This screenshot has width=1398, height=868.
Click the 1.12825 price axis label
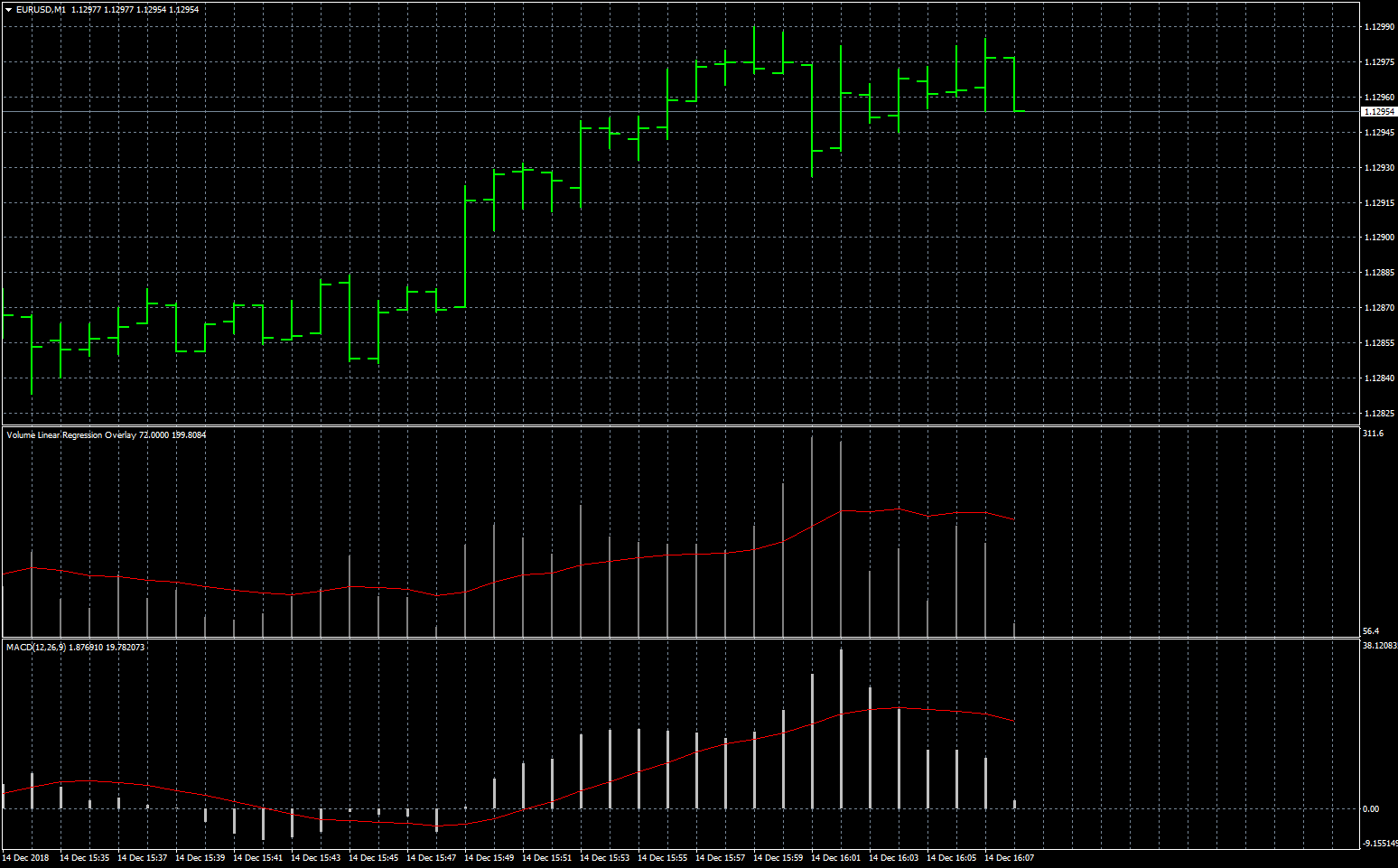[1379, 414]
